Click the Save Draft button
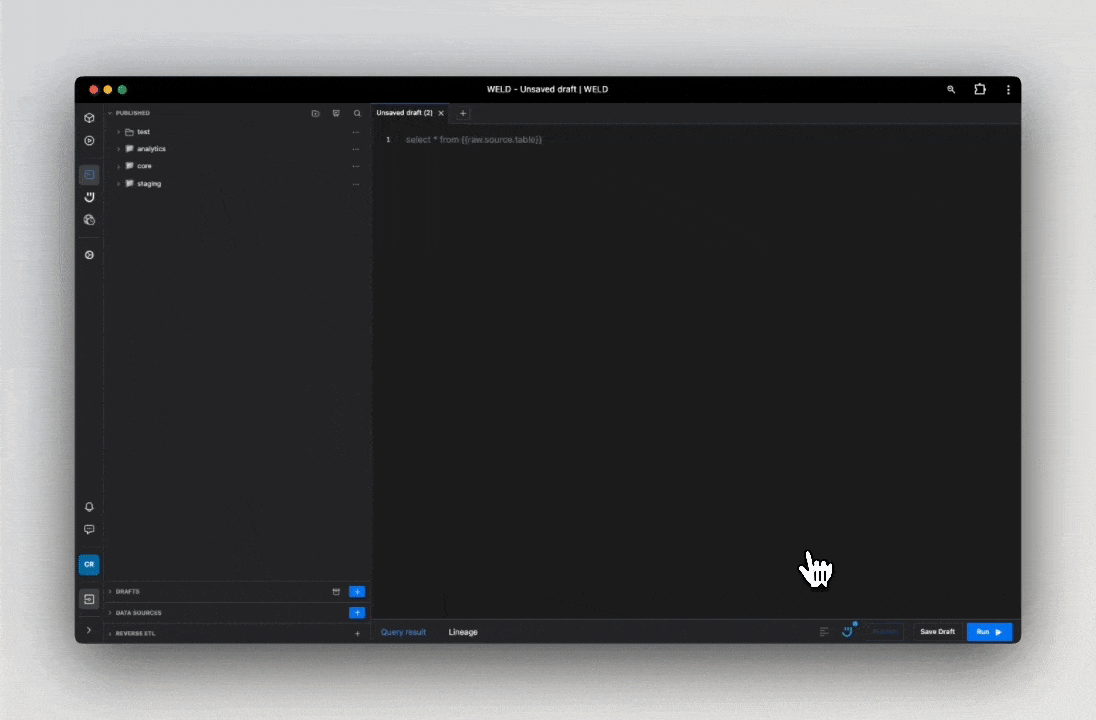The width and height of the screenshot is (1096, 720). click(937, 632)
